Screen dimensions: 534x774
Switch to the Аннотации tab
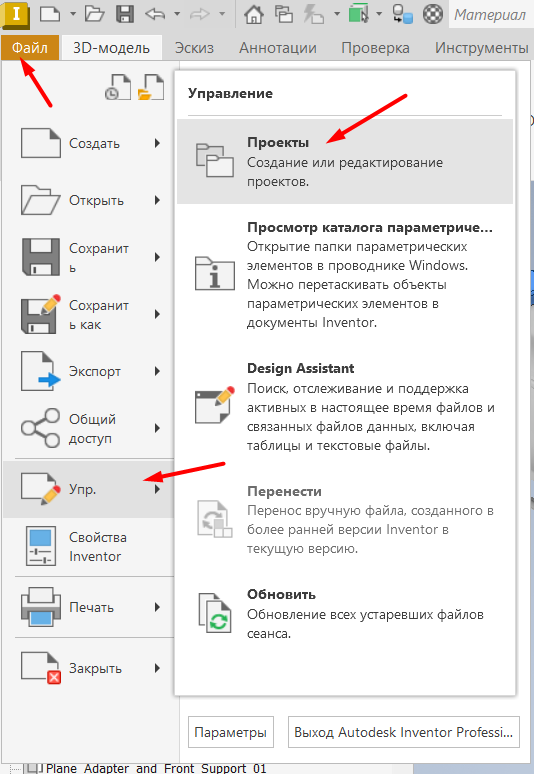point(278,48)
